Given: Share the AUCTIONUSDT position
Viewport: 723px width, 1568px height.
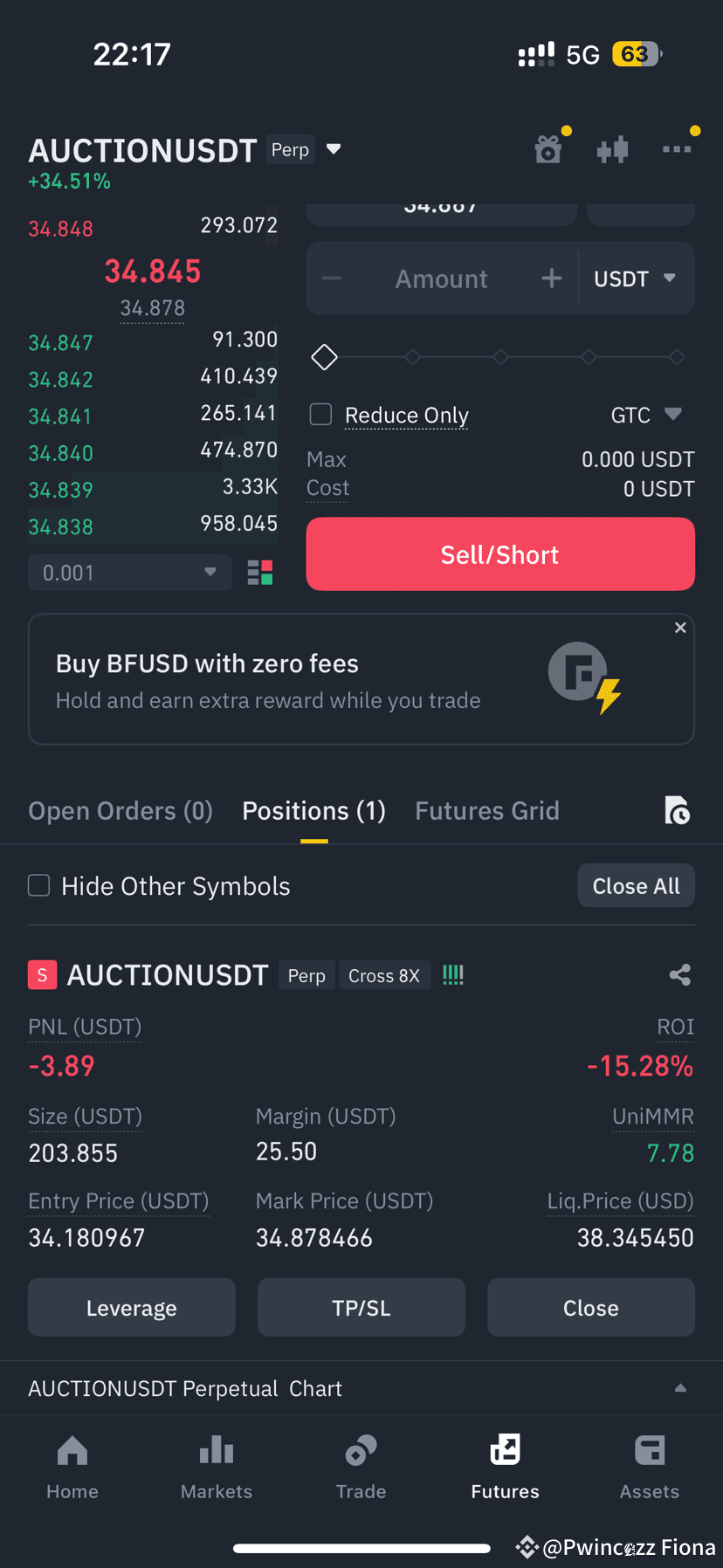Looking at the screenshot, I should [x=680, y=975].
